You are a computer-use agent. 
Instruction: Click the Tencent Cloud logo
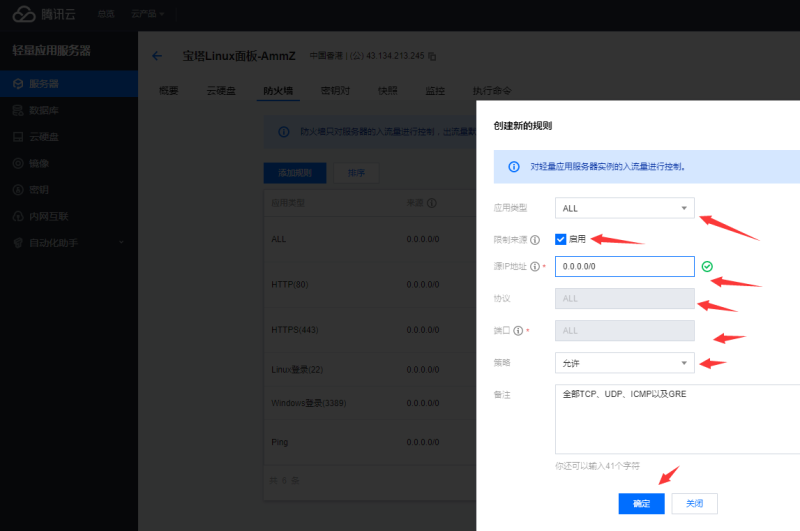[x=44, y=14]
